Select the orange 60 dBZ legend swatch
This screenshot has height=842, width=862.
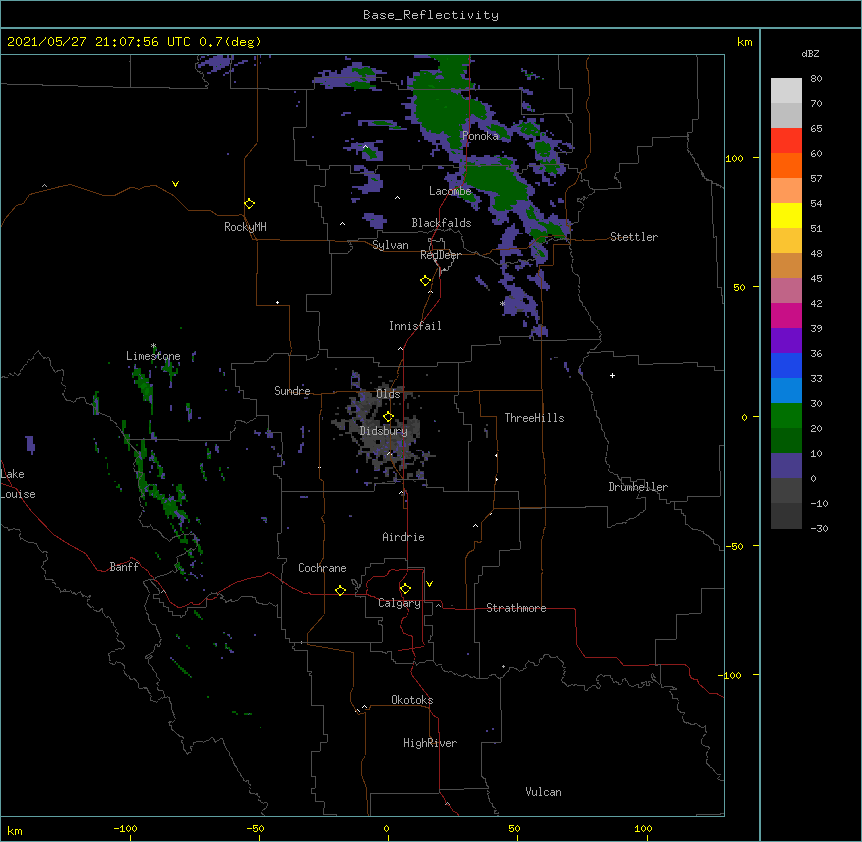786,165
